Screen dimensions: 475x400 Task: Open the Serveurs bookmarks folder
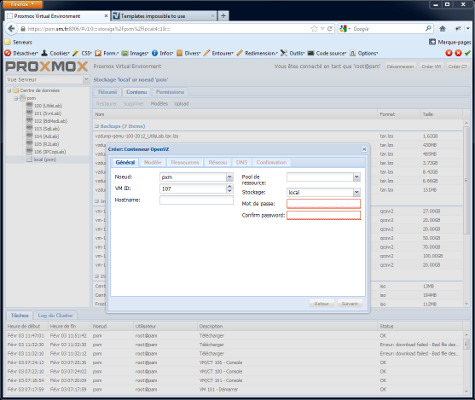19,42
